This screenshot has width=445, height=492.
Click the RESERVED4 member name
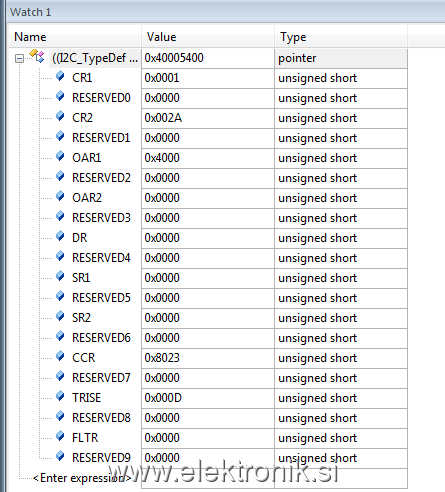[x=101, y=258]
